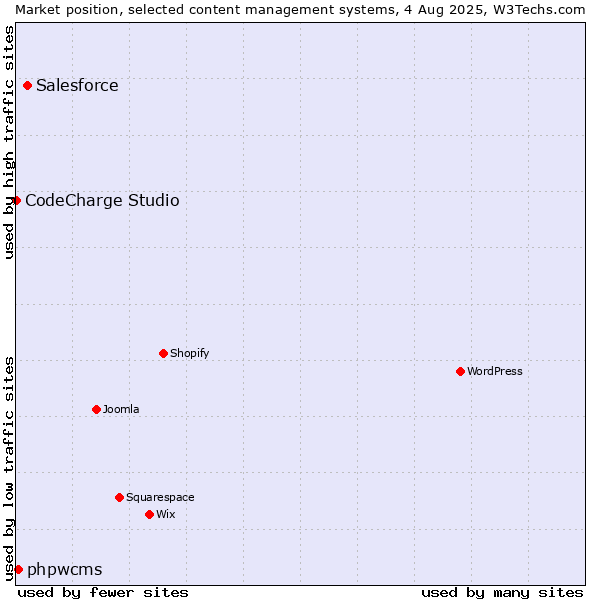This screenshot has height=600, width=600.
Task: Click the Salesforce label text
Action: tap(77, 85)
